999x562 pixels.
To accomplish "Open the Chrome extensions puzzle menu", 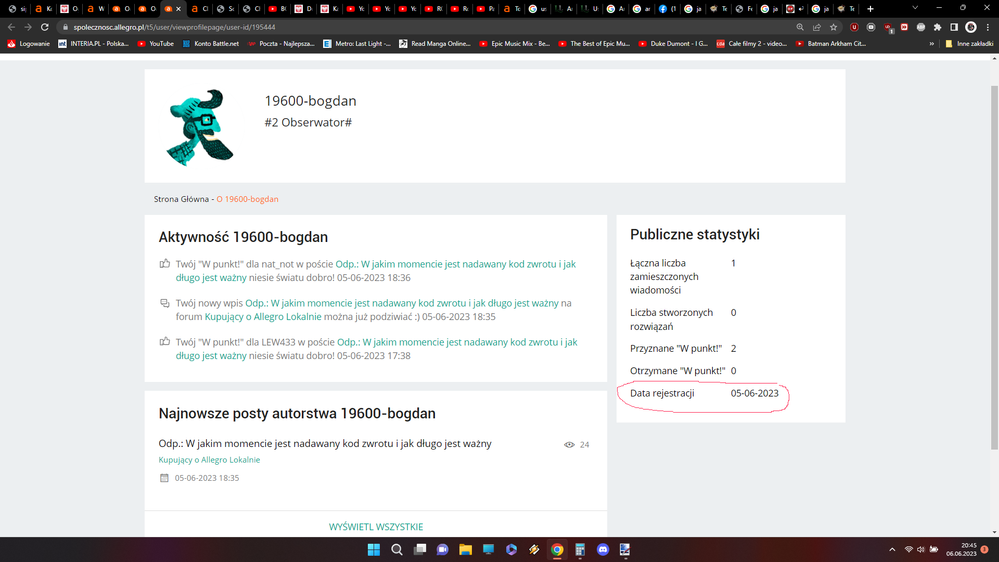I will [x=937, y=27].
